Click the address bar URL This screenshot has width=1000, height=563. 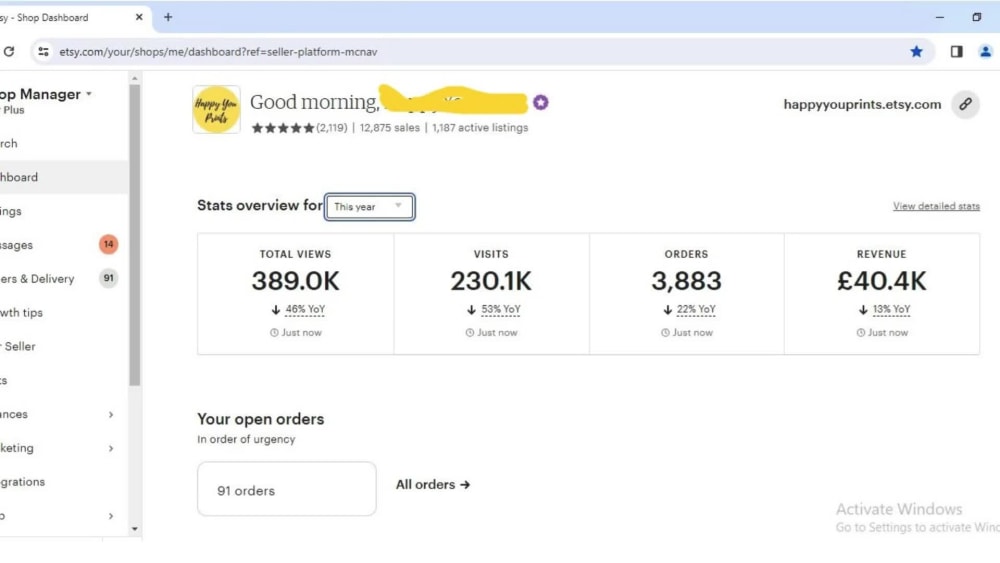tap(218, 52)
